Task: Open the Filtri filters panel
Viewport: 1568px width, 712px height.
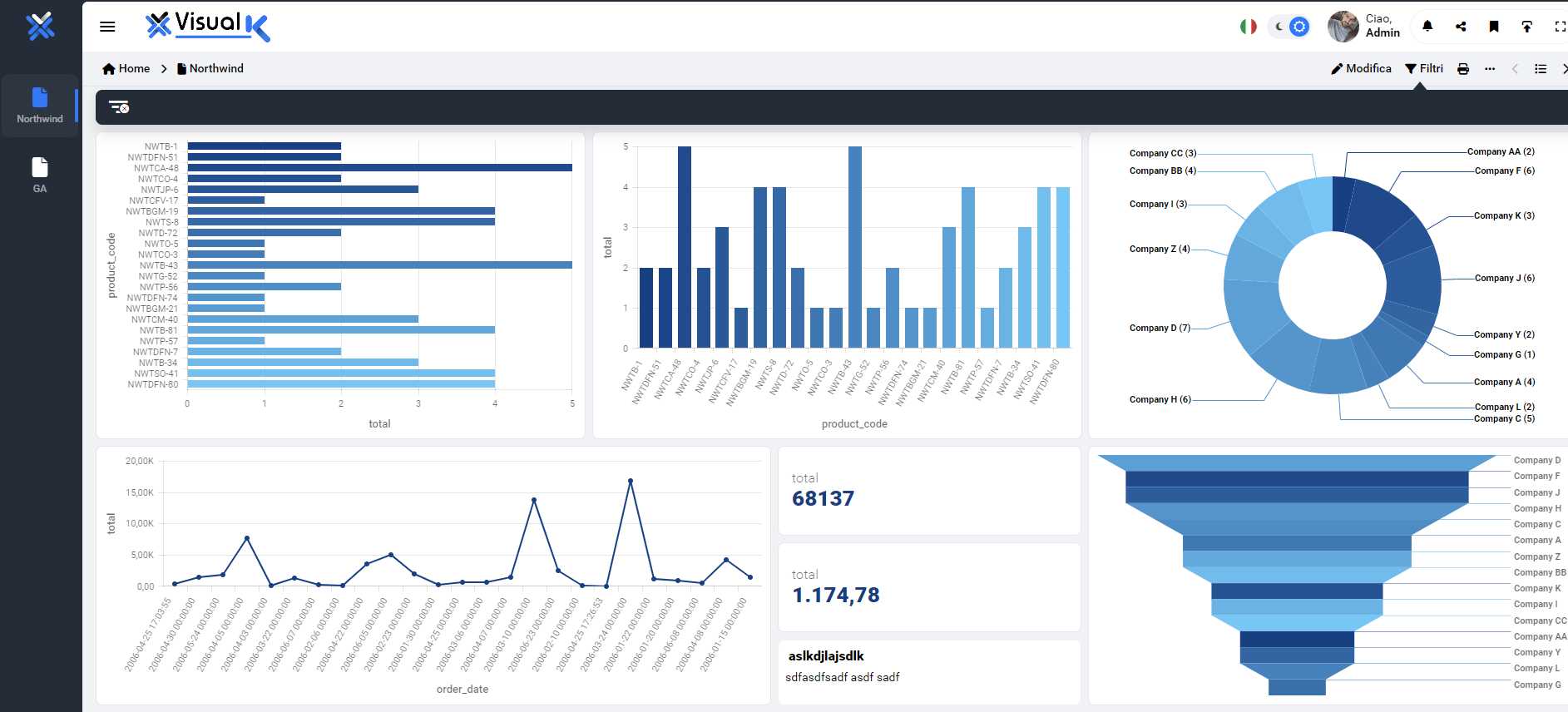Action: [x=1424, y=68]
